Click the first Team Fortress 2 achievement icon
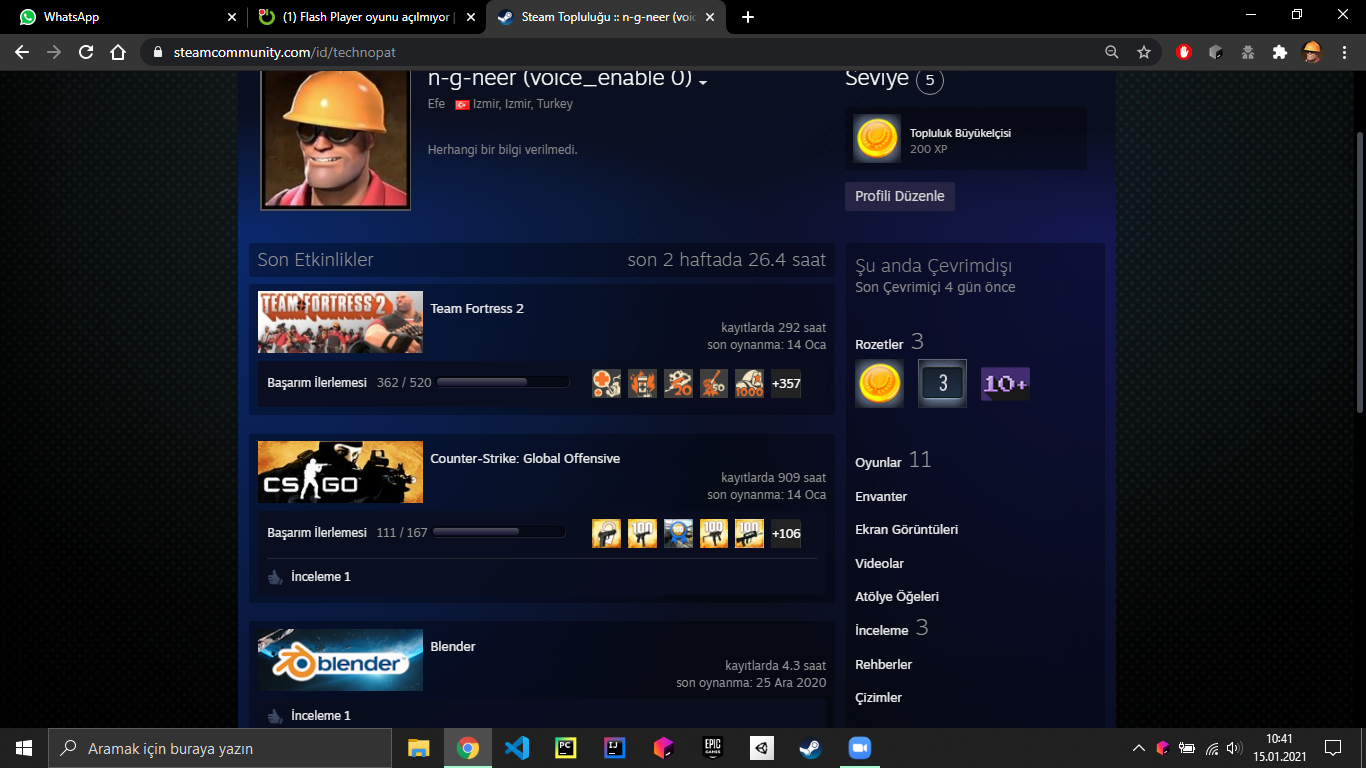Screen dimensions: 1366x768 (607, 383)
